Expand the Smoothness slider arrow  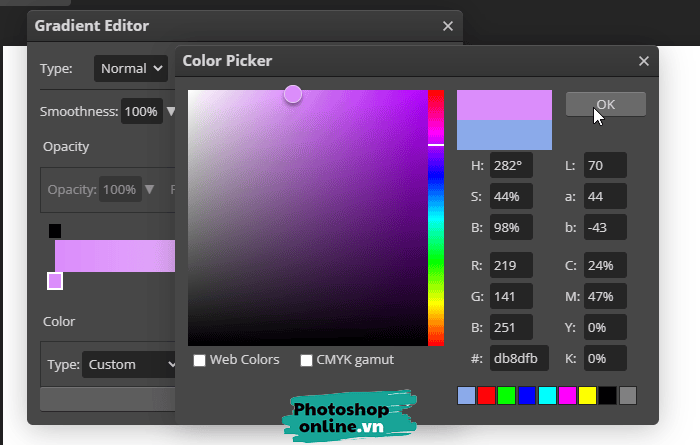click(171, 111)
